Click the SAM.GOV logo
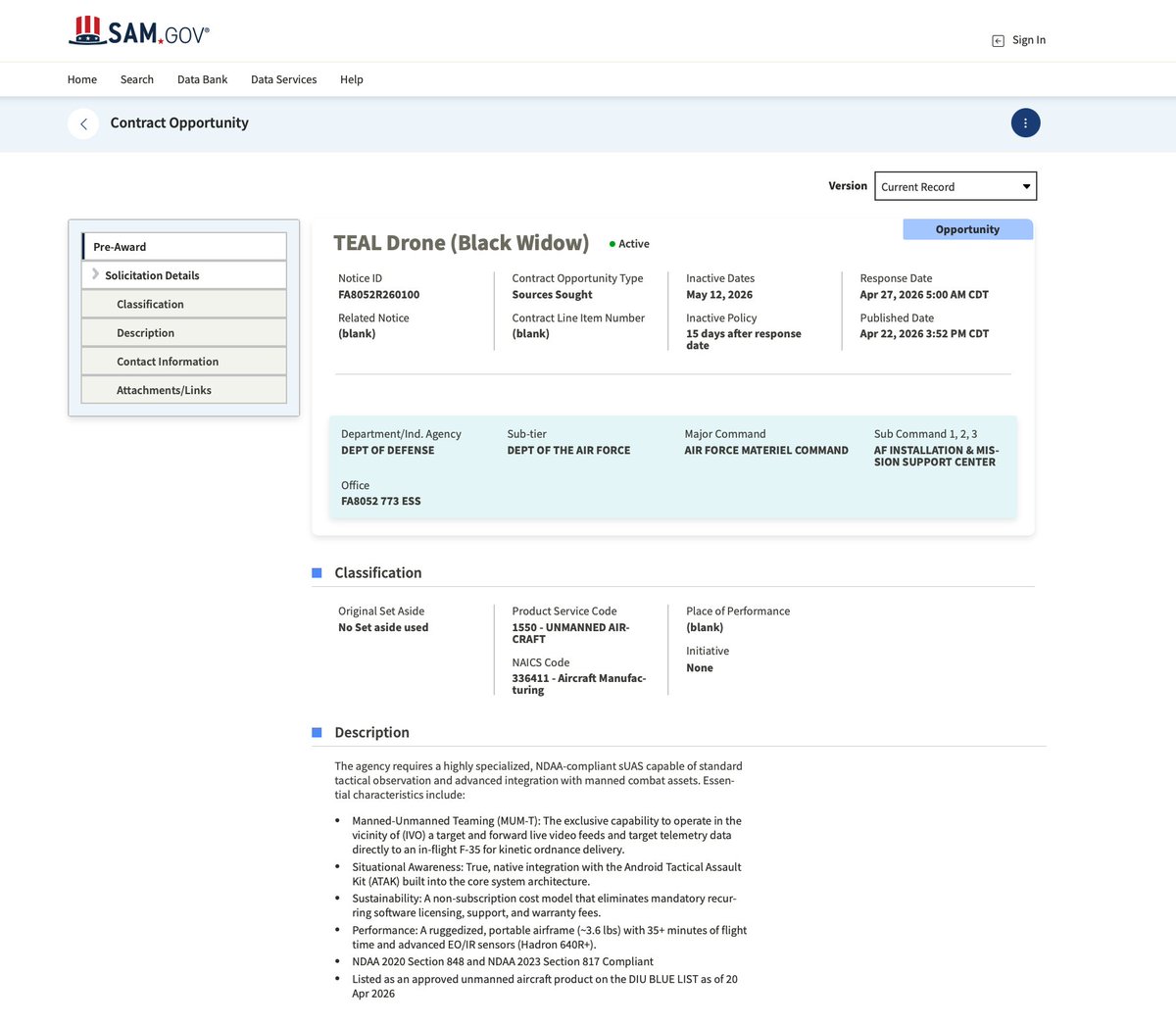Screen dimensions: 1176x1024 coord(138,31)
